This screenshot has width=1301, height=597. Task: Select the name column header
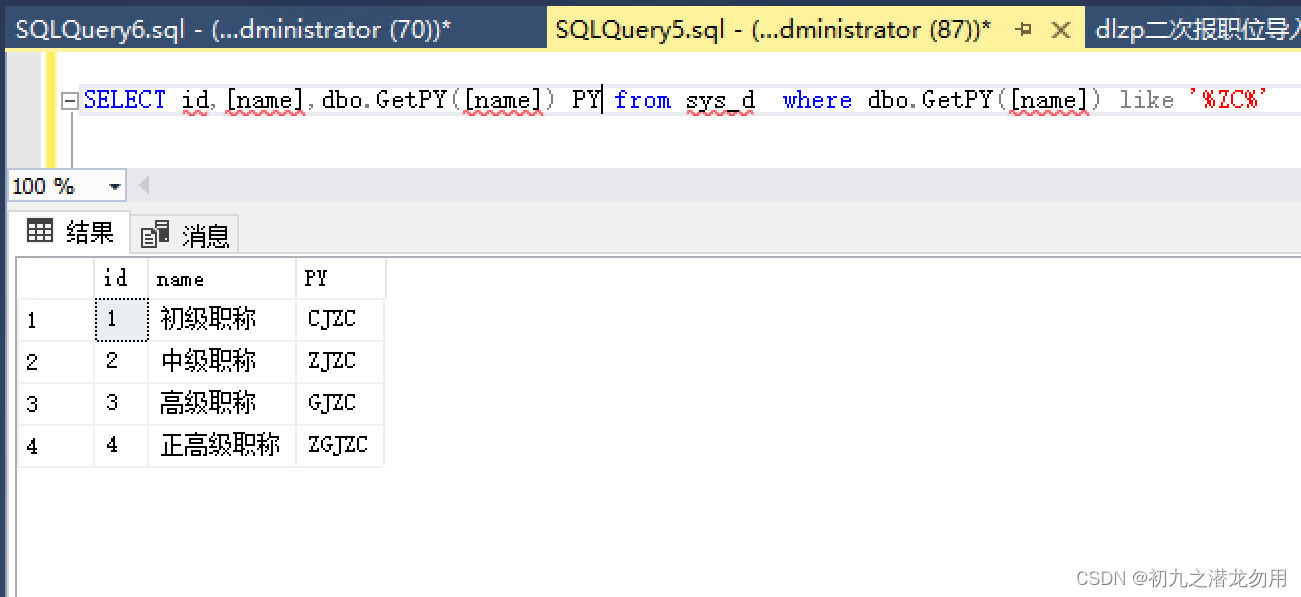[222, 279]
